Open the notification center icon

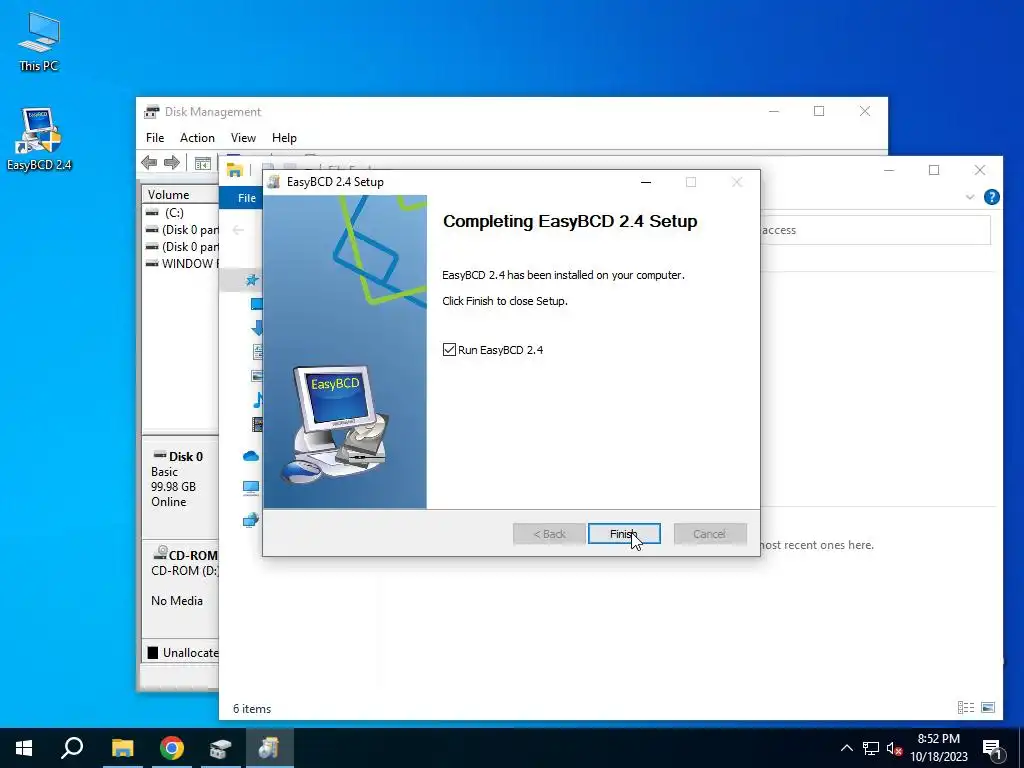tap(992, 748)
